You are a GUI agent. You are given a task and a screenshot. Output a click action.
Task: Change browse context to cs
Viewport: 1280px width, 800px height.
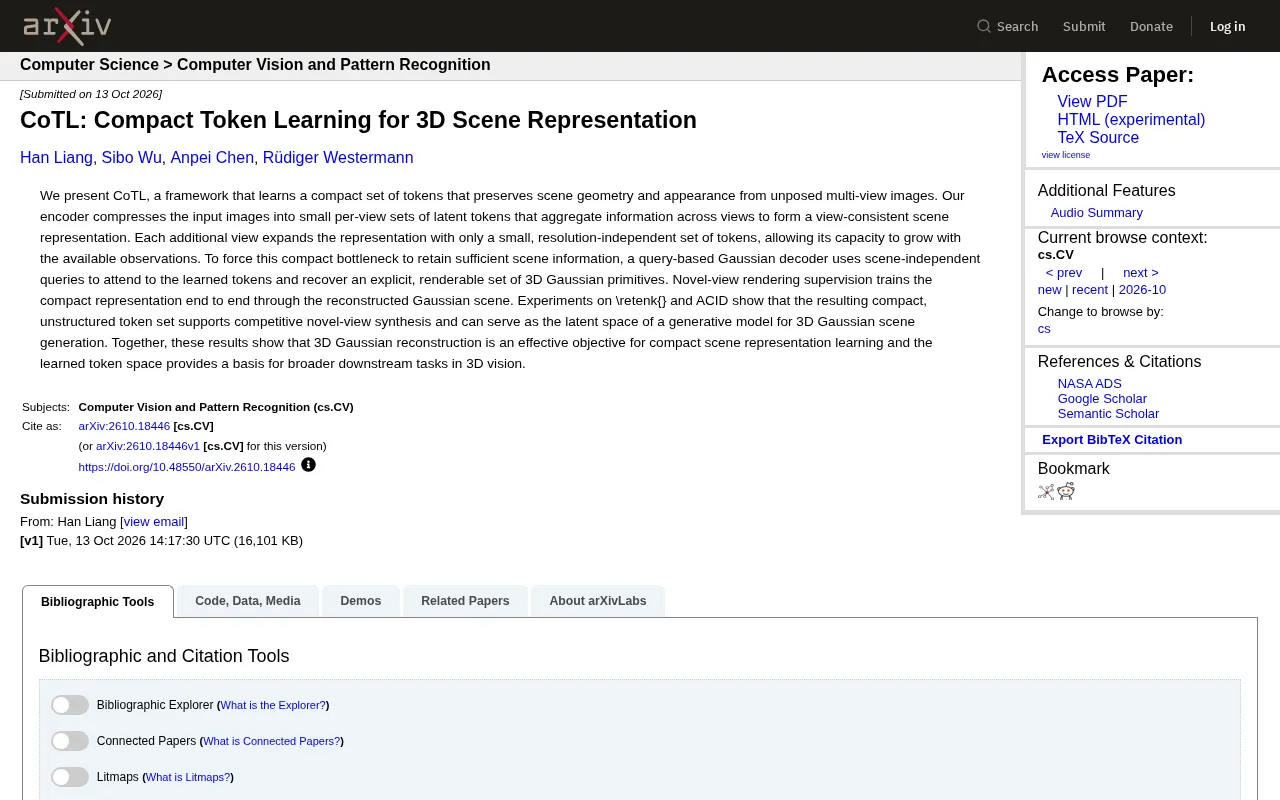pos(1044,329)
